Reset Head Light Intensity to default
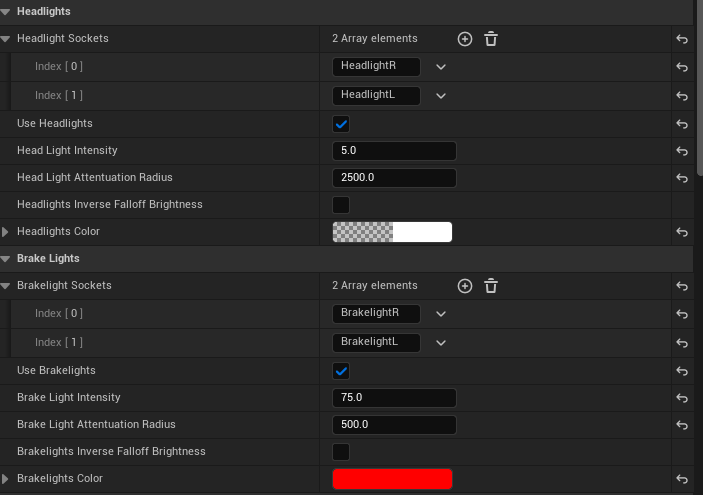 (681, 151)
